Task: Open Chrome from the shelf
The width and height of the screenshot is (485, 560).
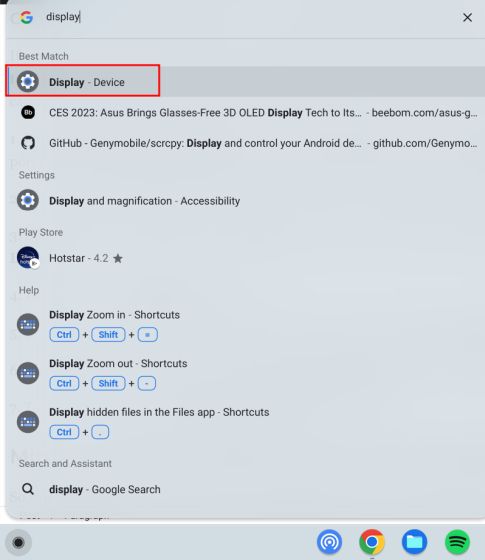Action: (x=372, y=542)
